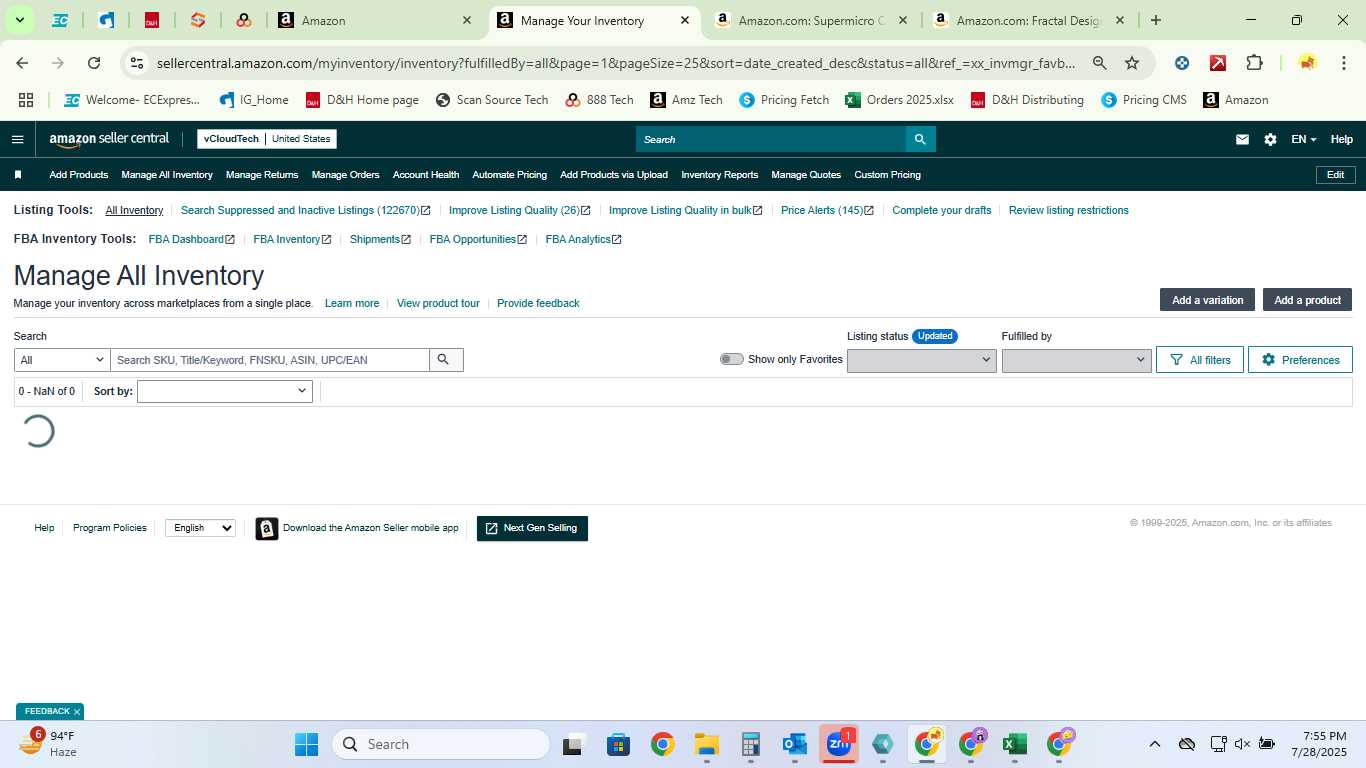1366x768 pixels.
Task: Click the Help link in the header
Action: point(1341,140)
